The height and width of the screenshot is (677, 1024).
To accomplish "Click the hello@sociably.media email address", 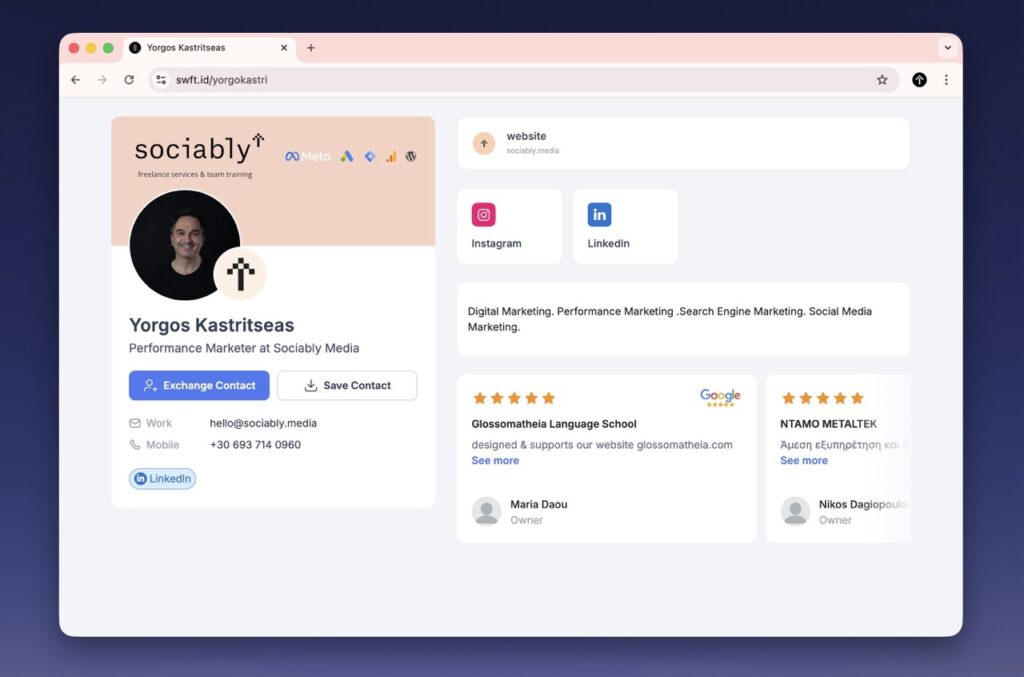I will (263, 423).
